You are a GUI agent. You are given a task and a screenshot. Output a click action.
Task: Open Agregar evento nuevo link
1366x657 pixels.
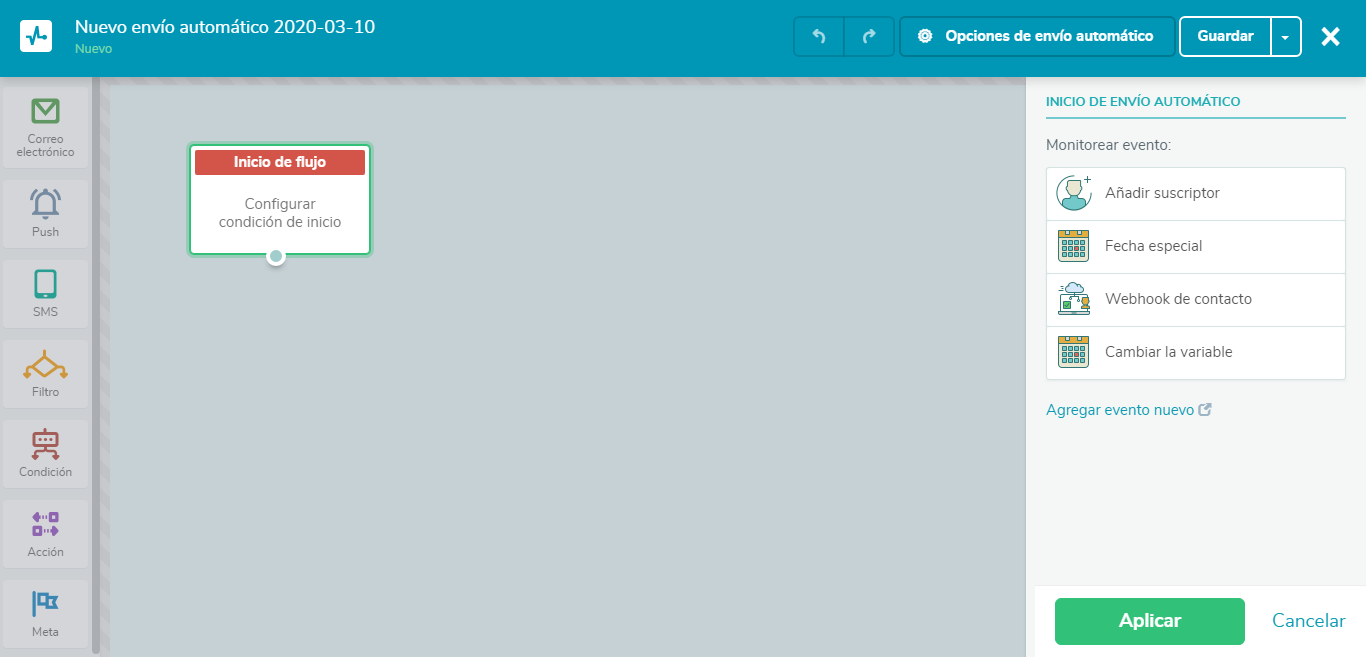pos(1129,410)
